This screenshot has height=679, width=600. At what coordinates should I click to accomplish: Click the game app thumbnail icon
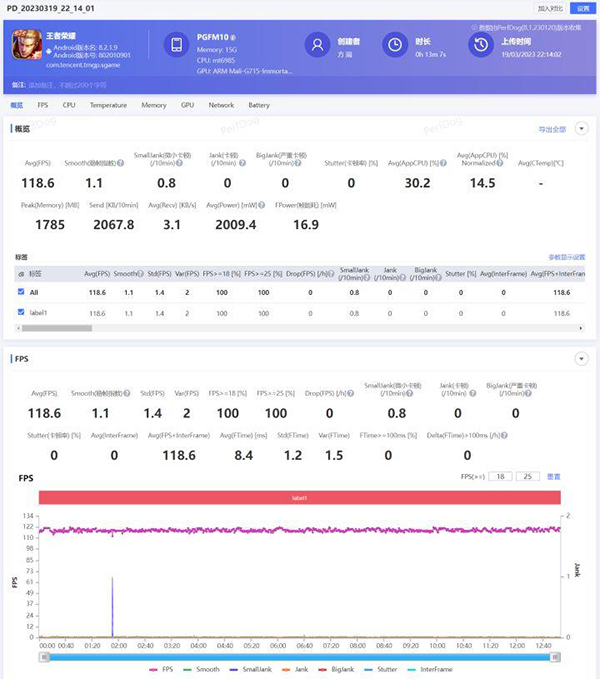[25, 44]
